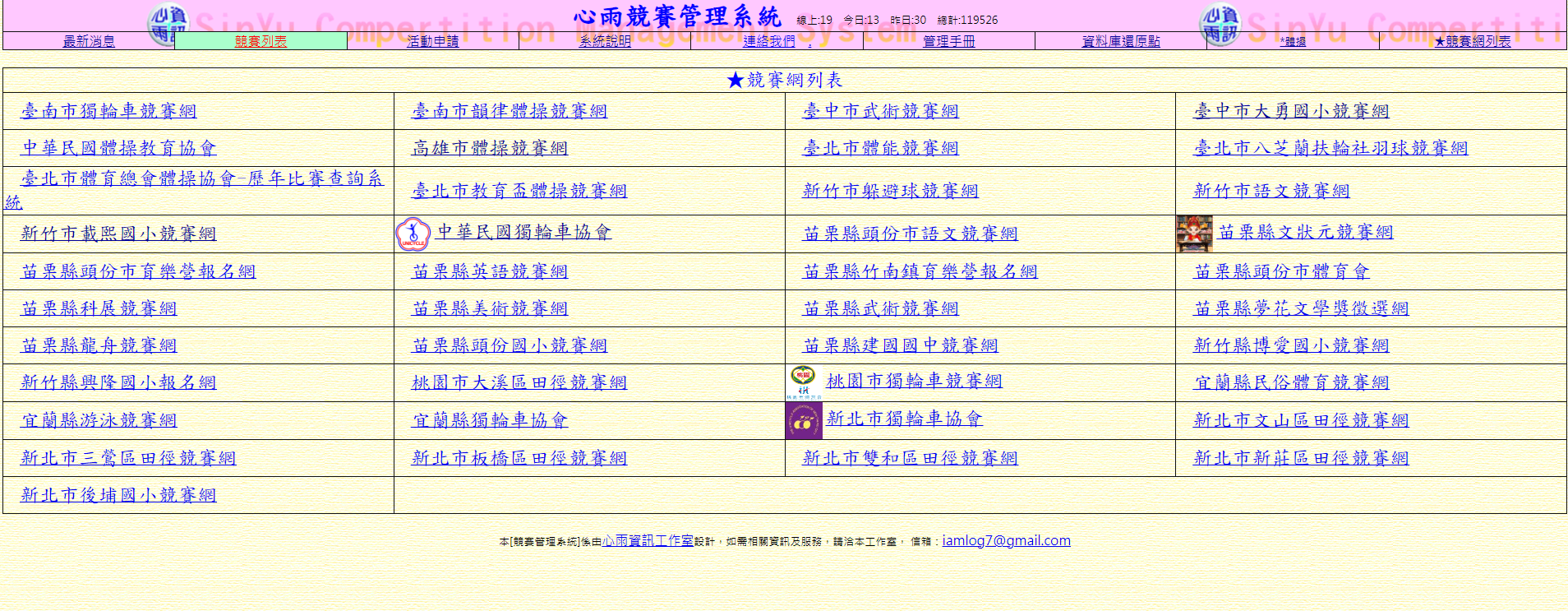Click the 資料庫還原點 menu link
The width and height of the screenshot is (1568, 611).
click(1121, 41)
